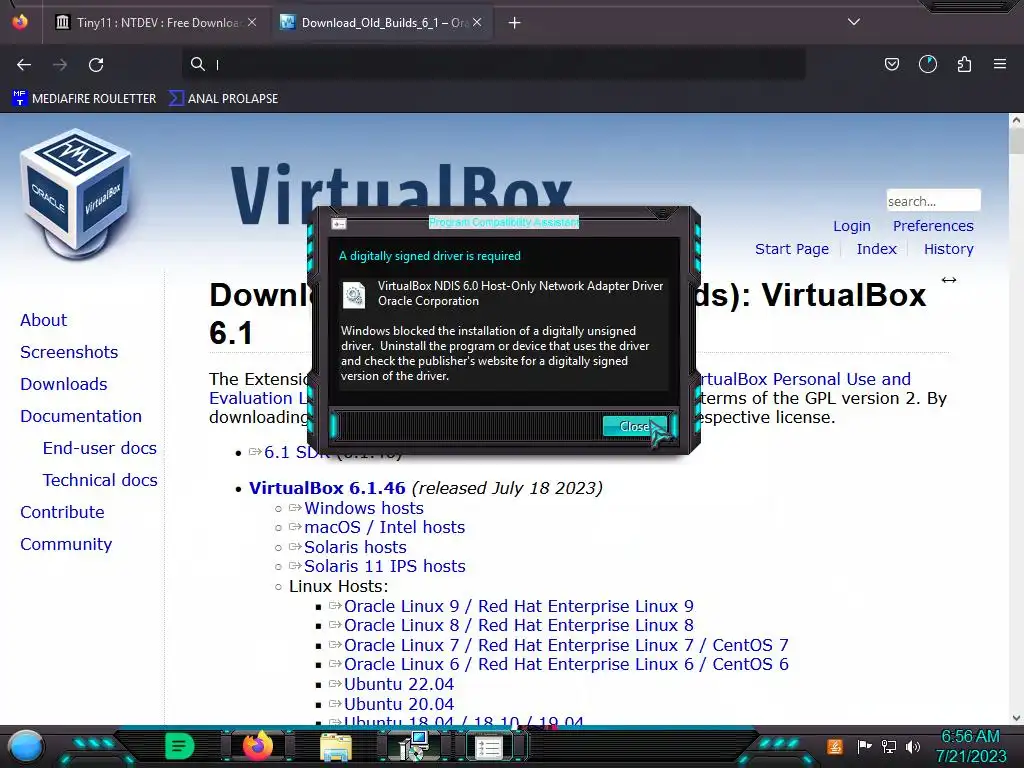The height and width of the screenshot is (768, 1024).
Task: Open a new browser tab
Action: point(515,23)
